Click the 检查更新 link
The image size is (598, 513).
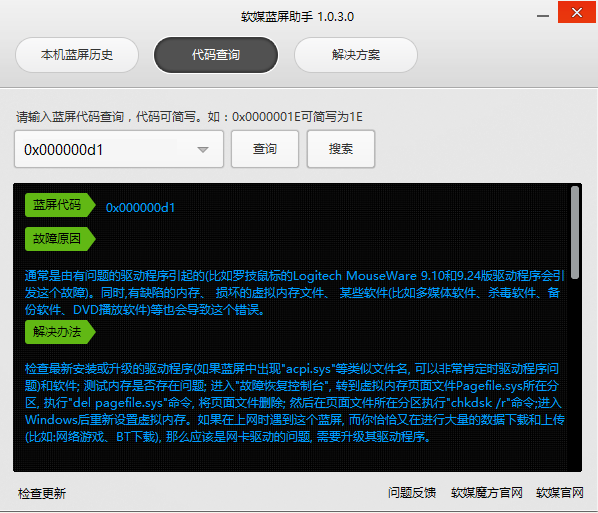tap(42, 493)
